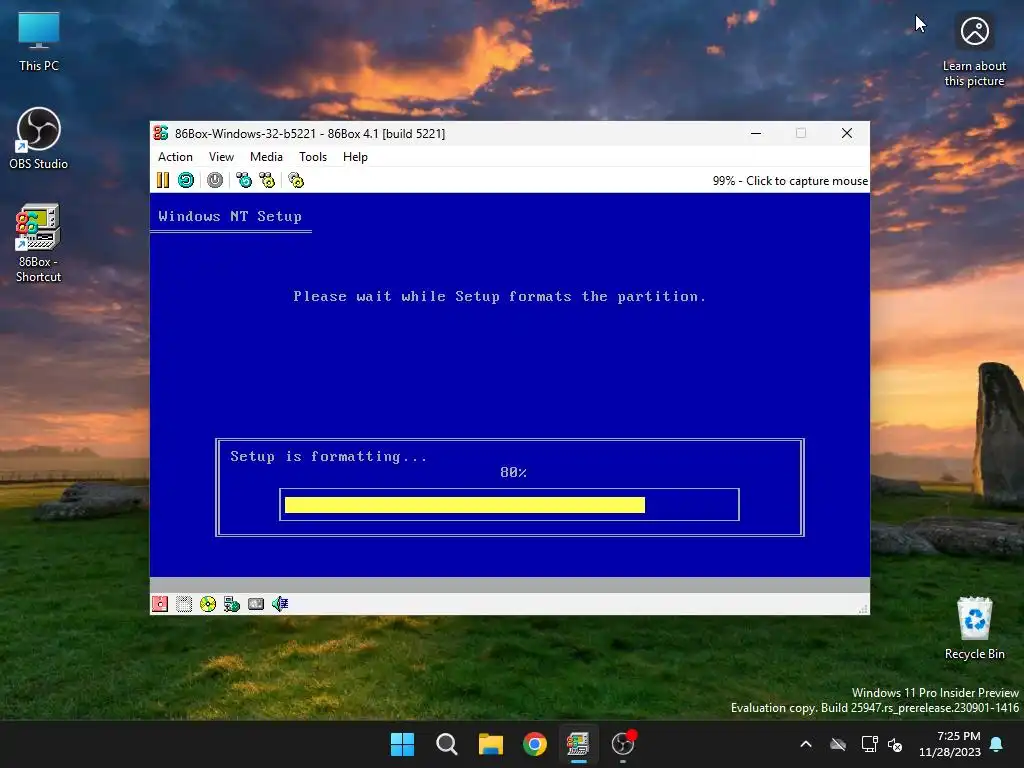Open the Media menu
The width and height of the screenshot is (1024, 768).
(266, 157)
